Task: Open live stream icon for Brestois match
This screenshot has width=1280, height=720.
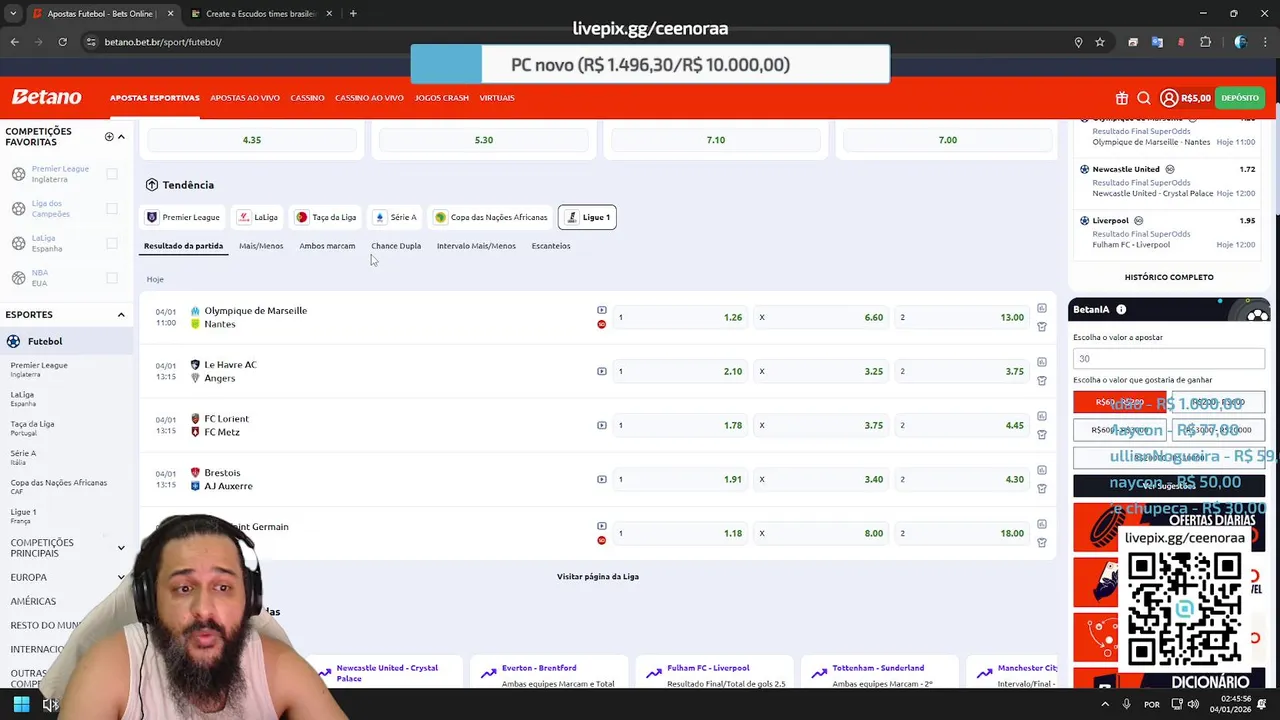Action: [601, 479]
